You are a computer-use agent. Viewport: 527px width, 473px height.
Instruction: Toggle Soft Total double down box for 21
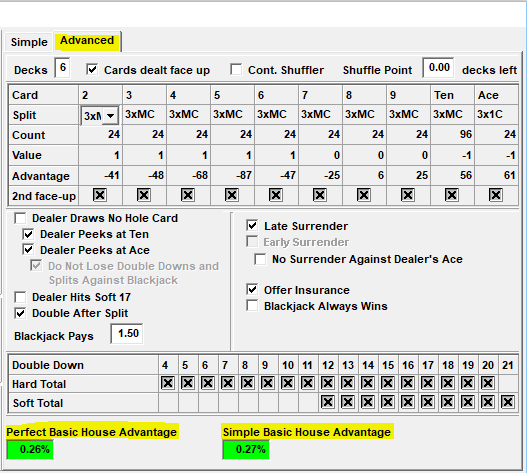click(x=508, y=402)
